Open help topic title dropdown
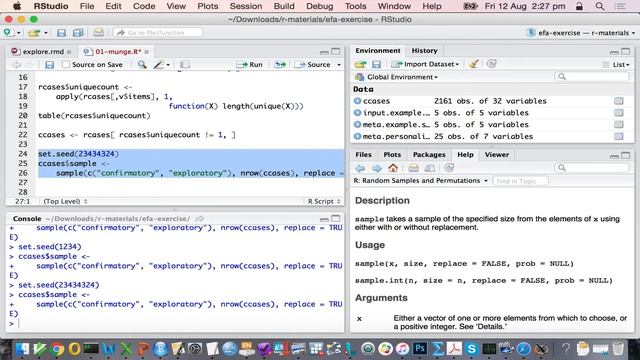Image resolution: width=640 pixels, height=360 pixels. click(x=421, y=180)
